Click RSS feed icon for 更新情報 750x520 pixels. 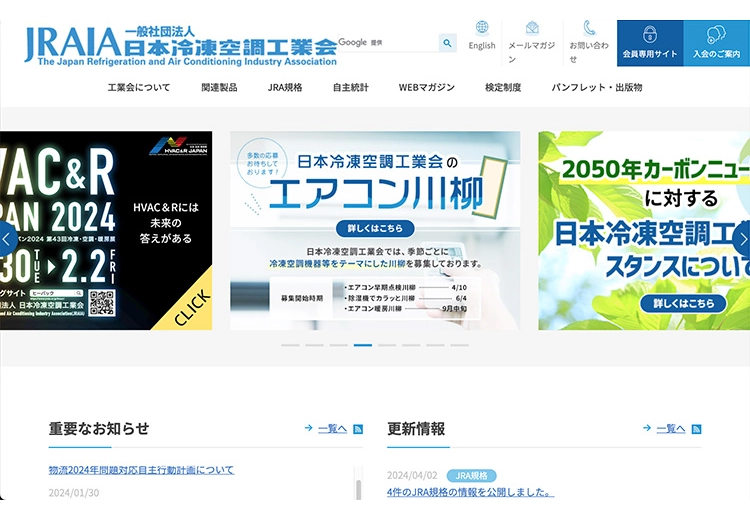tap(697, 429)
